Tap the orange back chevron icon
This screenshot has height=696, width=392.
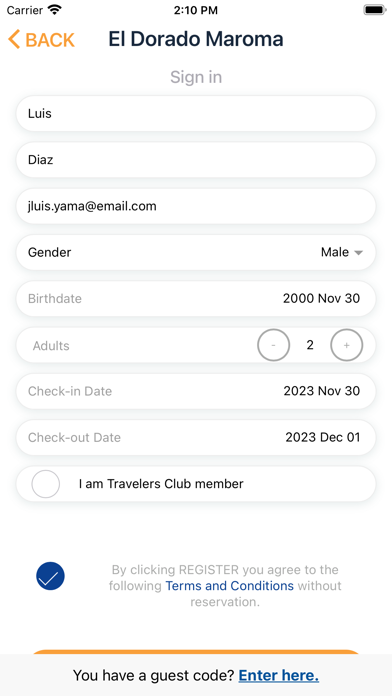(x=14, y=40)
